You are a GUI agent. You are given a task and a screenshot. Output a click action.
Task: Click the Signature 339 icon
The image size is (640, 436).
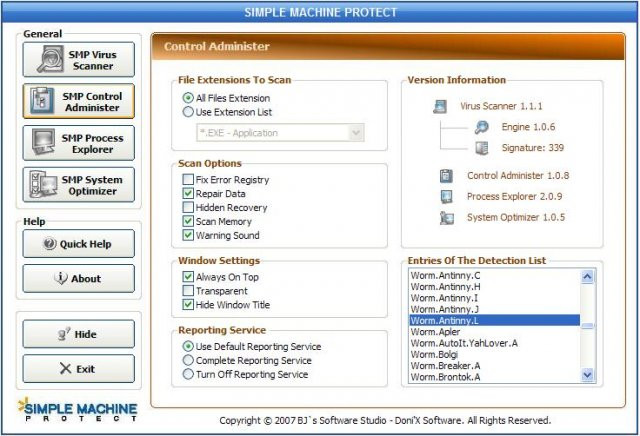click(x=482, y=148)
